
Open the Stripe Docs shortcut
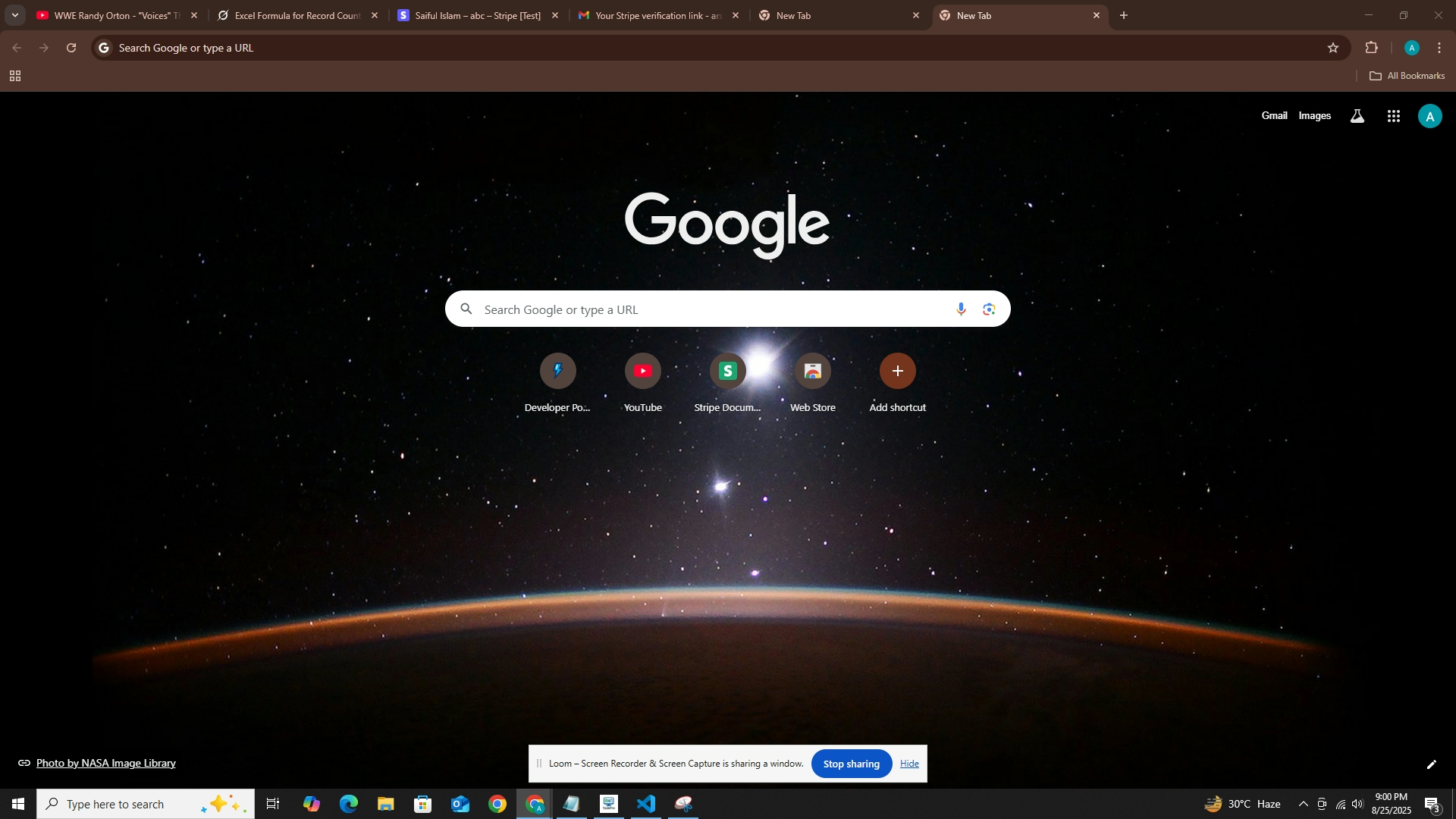click(x=727, y=371)
